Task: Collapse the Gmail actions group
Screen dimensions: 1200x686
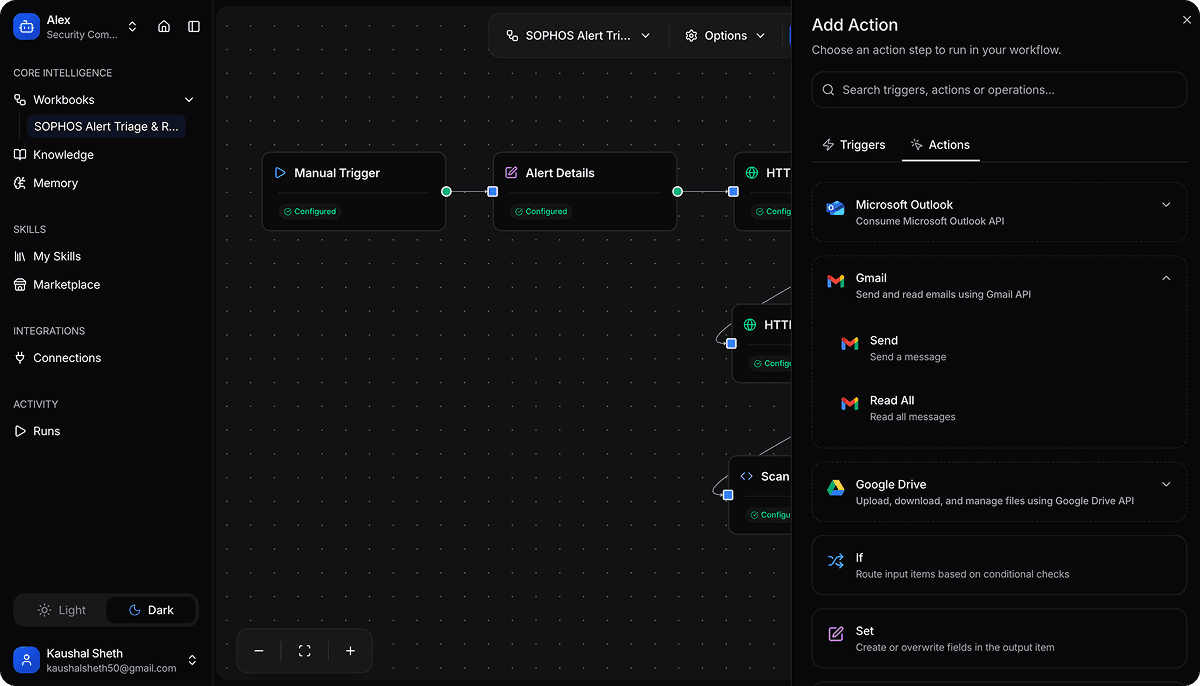Action: click(x=1166, y=279)
